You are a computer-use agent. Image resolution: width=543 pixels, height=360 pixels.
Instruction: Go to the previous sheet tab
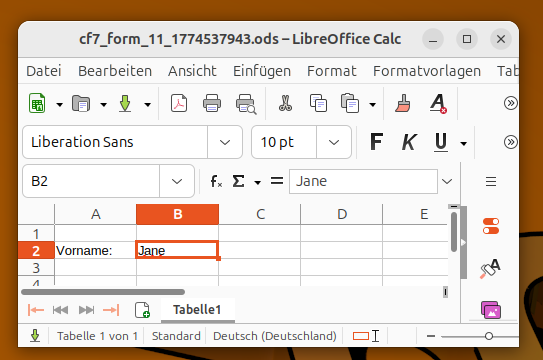click(x=60, y=310)
